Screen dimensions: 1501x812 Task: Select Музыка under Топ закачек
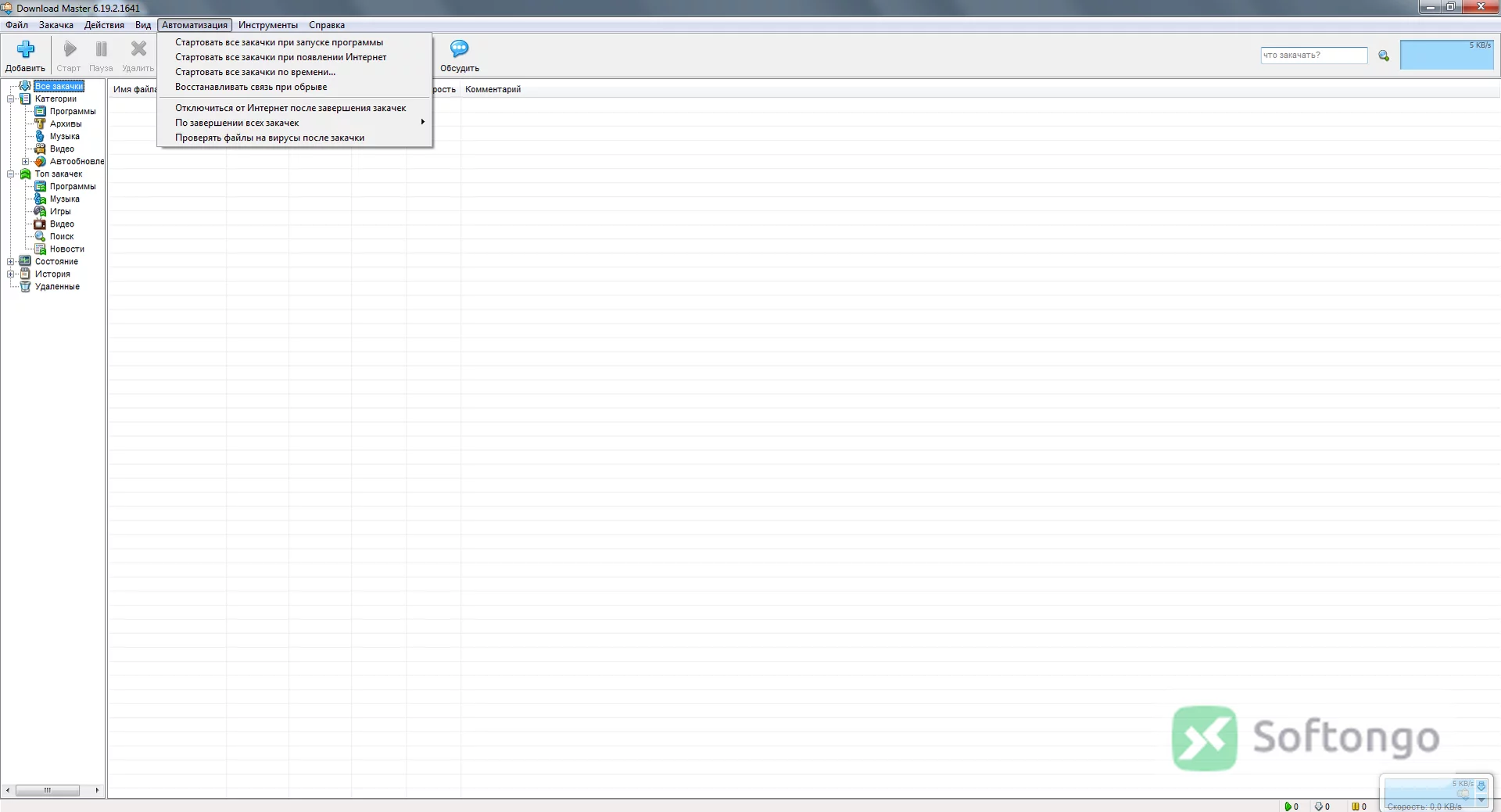point(65,199)
